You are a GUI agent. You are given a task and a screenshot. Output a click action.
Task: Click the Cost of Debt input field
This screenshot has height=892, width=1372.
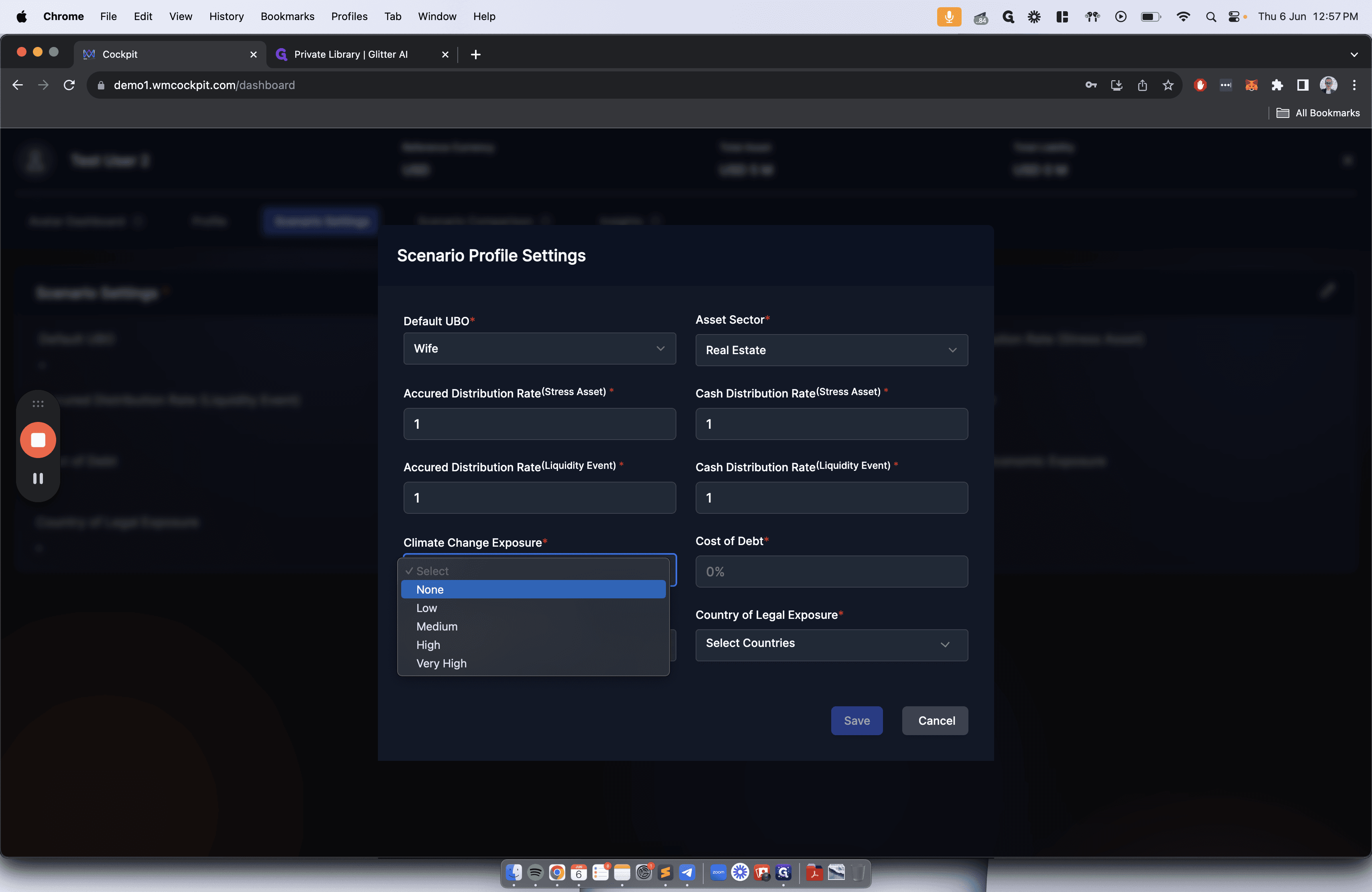coord(832,572)
